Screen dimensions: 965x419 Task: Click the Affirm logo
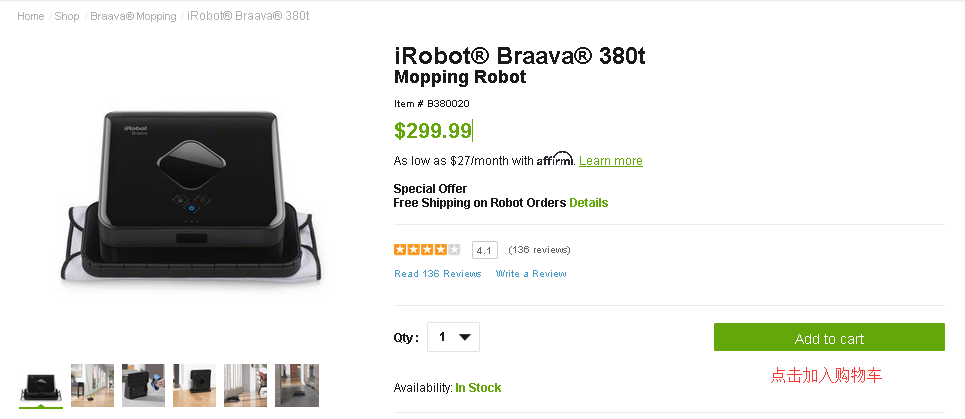555,160
